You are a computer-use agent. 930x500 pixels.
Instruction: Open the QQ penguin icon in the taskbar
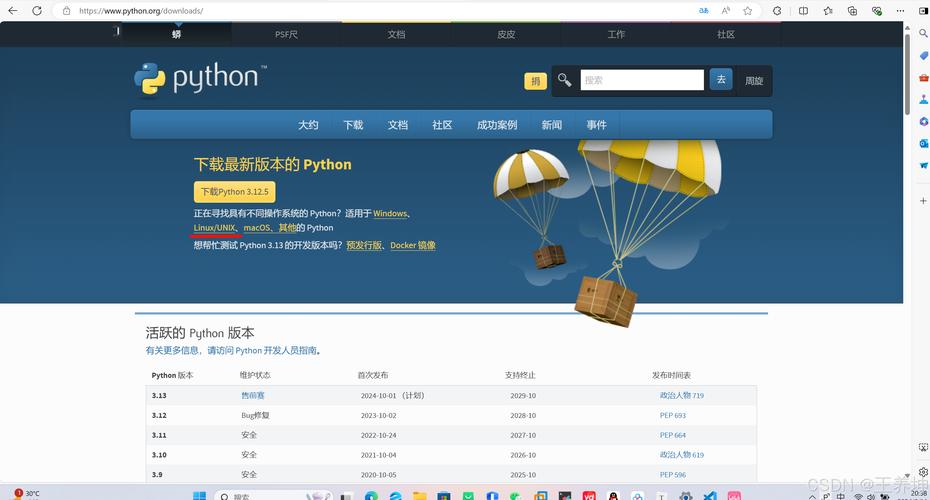(613, 496)
